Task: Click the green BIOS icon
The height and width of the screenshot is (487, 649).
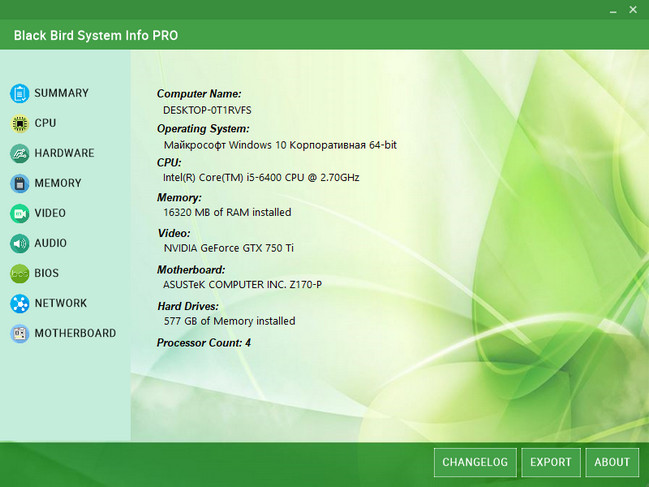Action: 19,273
